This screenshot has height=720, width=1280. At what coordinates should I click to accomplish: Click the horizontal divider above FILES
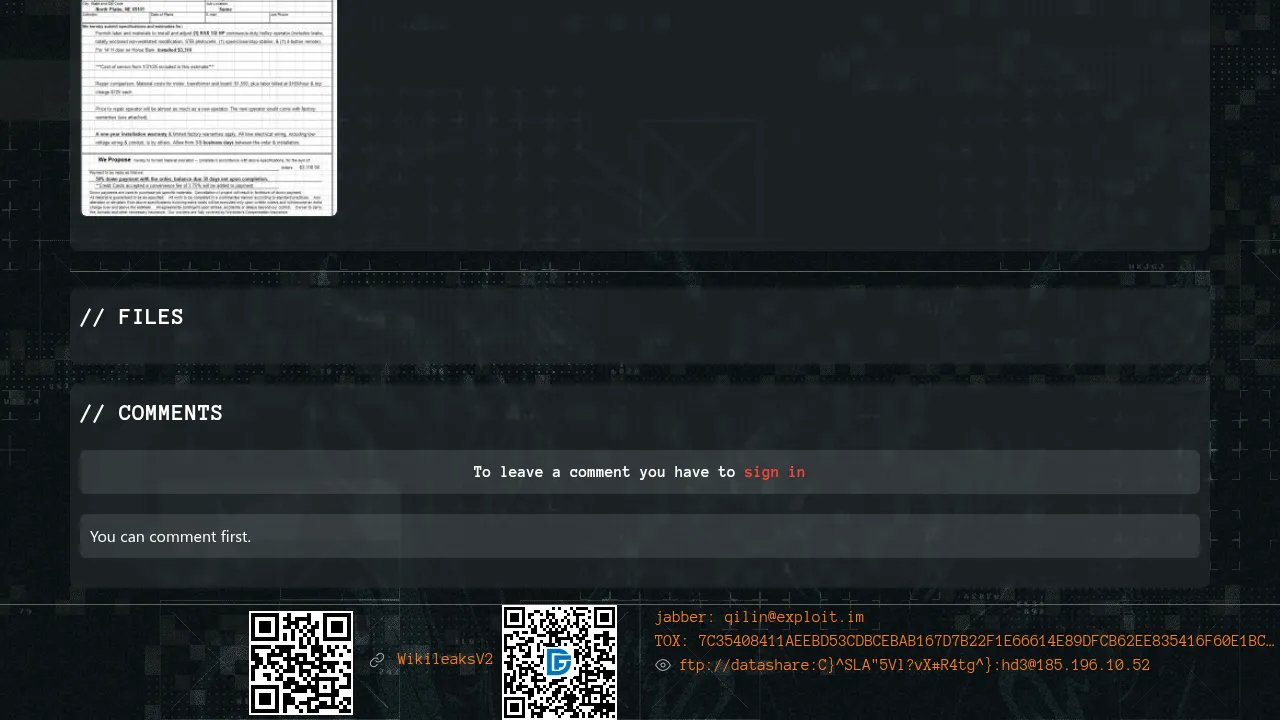click(639, 271)
